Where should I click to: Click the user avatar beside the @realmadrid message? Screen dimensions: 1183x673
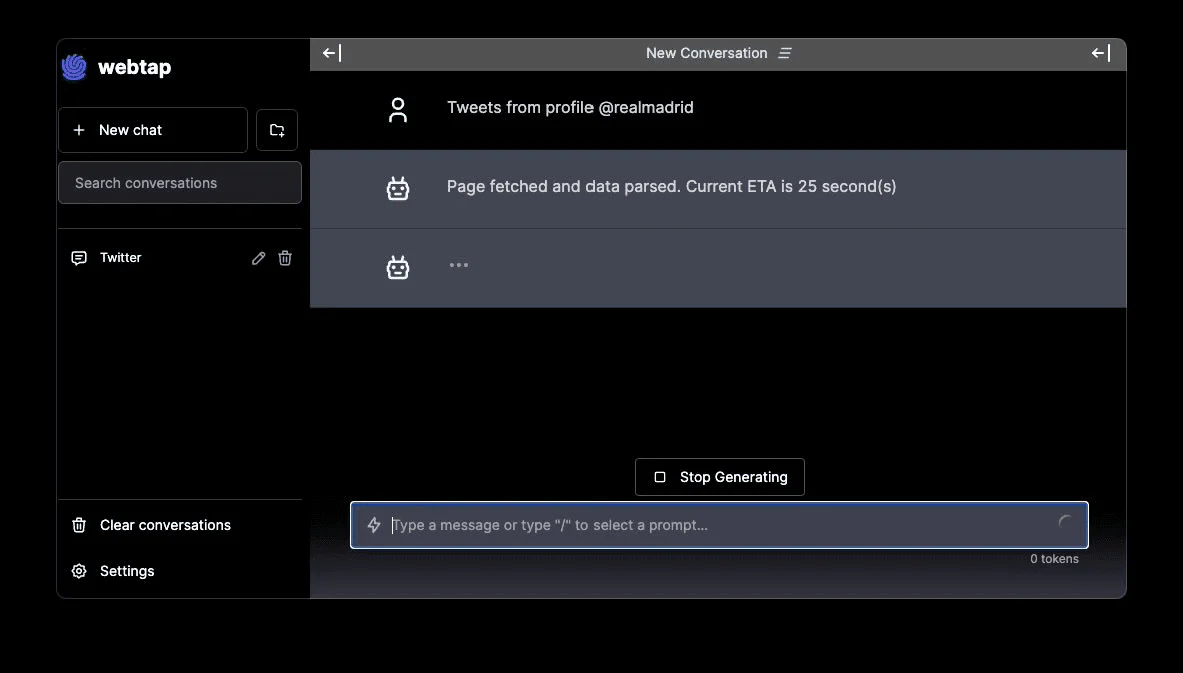tap(399, 108)
